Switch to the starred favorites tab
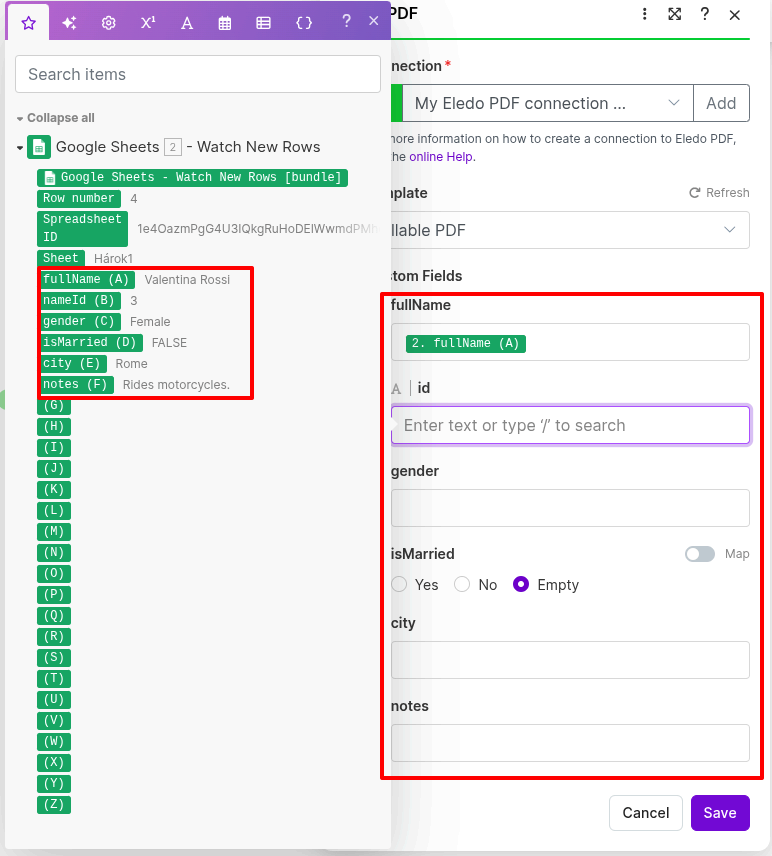Screen dimensions: 772x856 (27, 22)
